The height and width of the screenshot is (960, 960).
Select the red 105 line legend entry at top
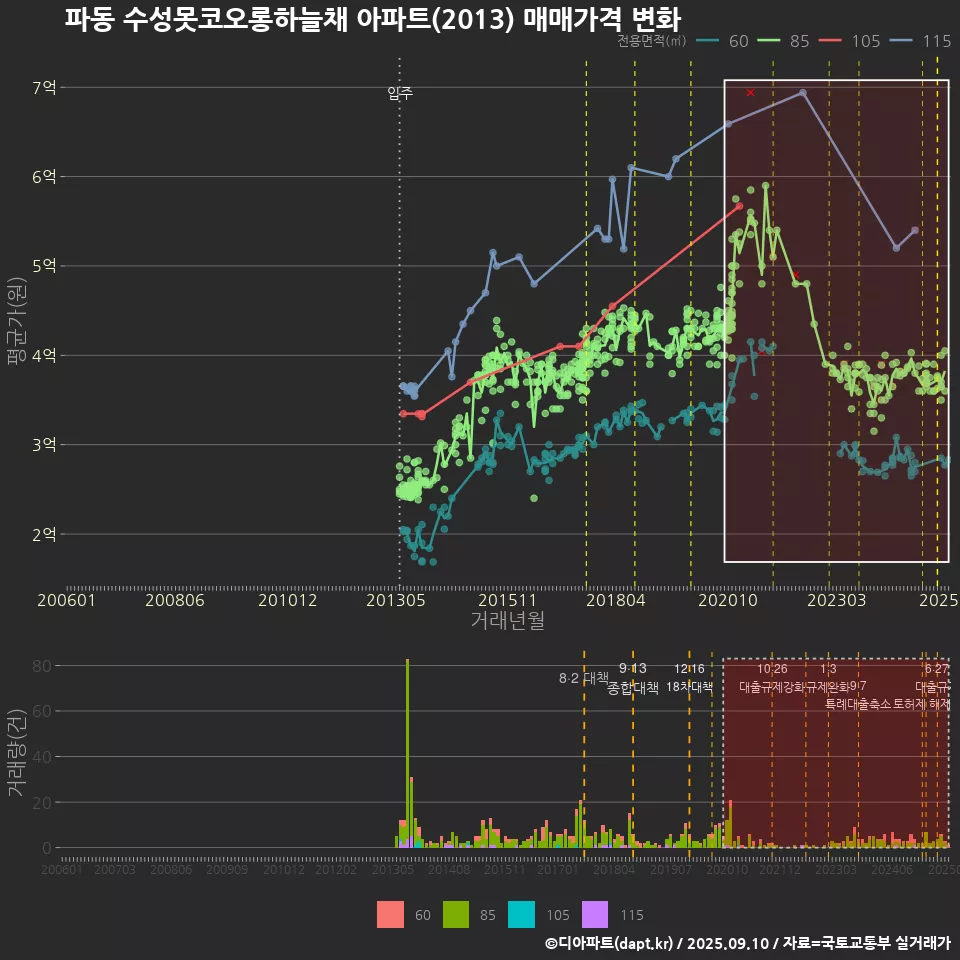pyautogui.click(x=850, y=41)
